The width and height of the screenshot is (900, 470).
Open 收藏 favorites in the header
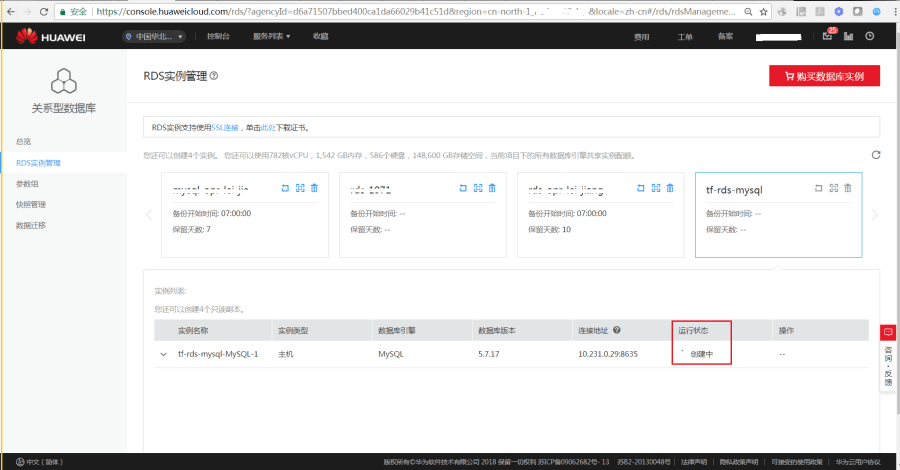click(320, 36)
